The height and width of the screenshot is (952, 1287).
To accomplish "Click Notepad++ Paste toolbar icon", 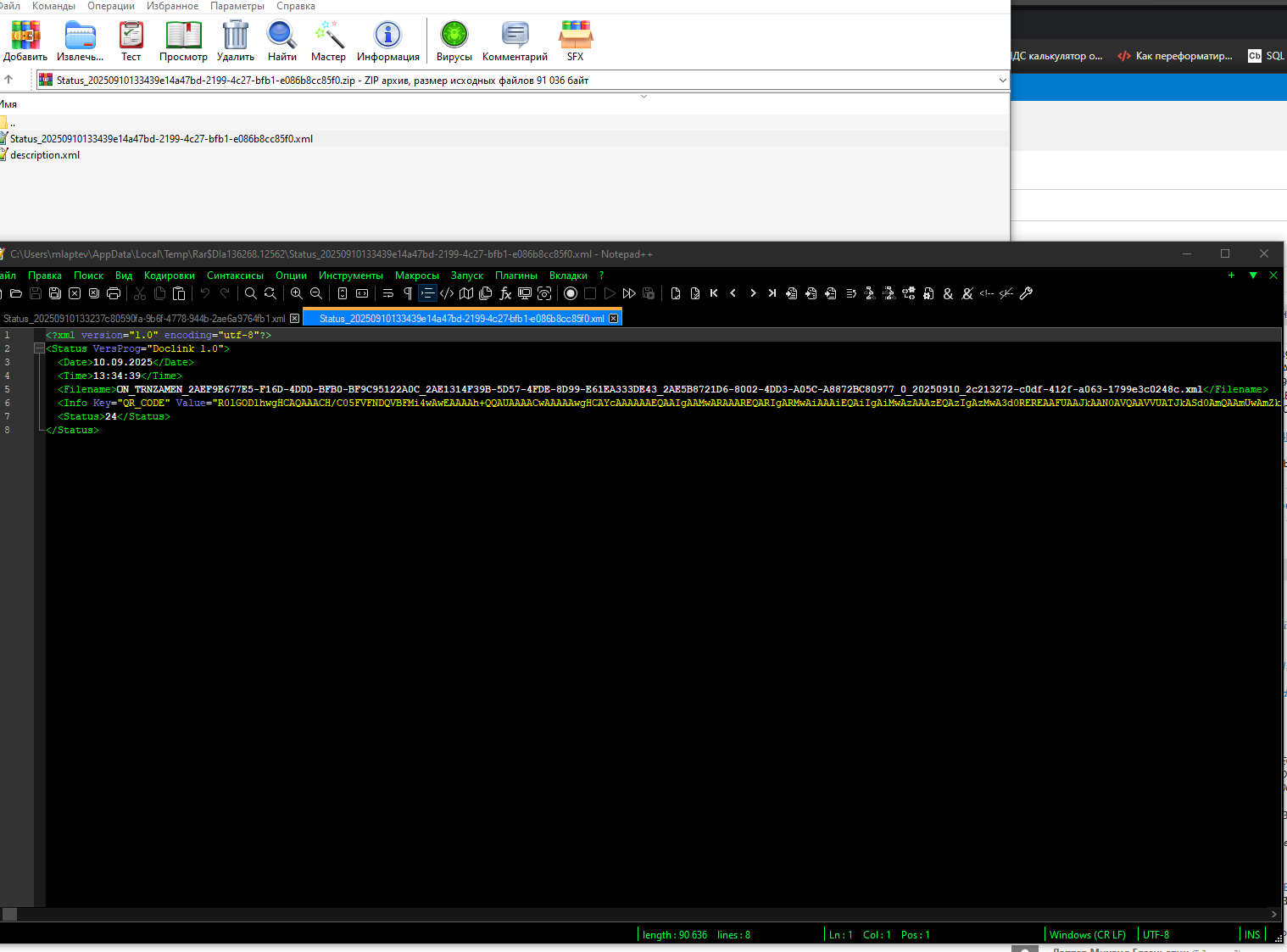I will click(x=179, y=293).
